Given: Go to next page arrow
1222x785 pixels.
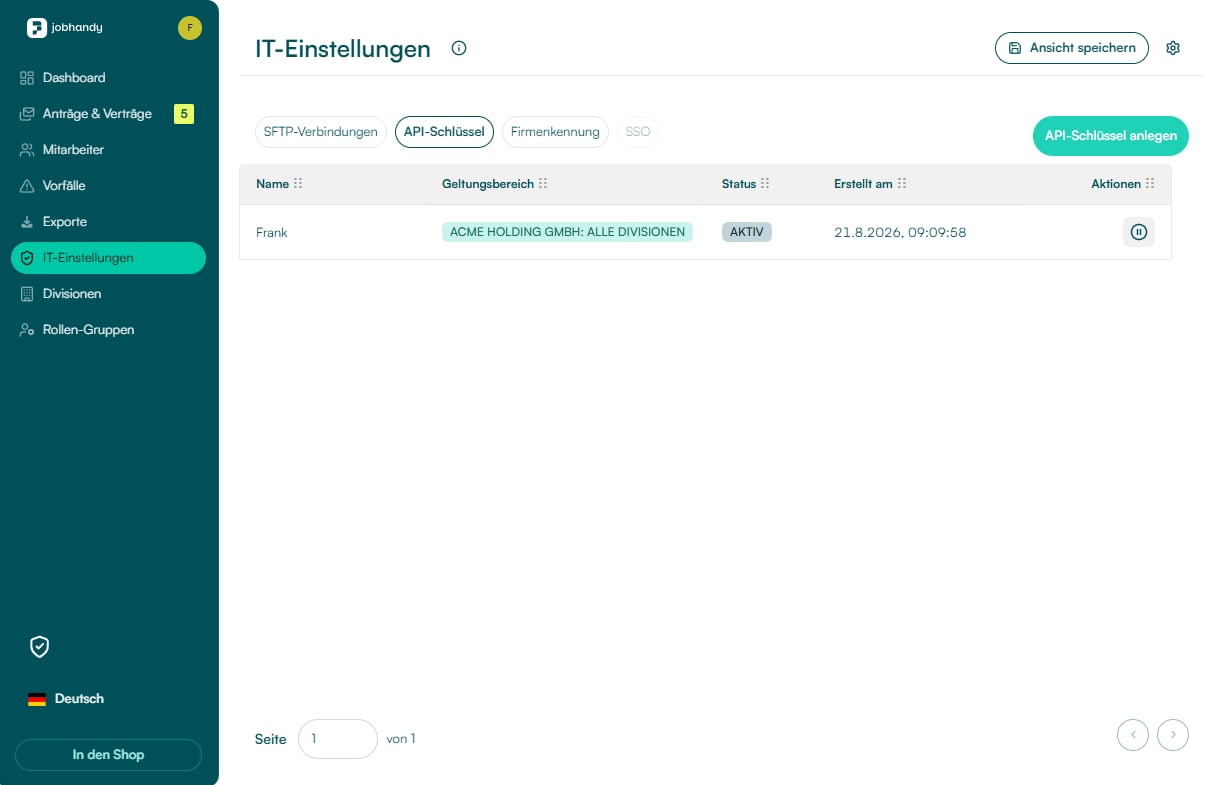Looking at the screenshot, I should point(1173,735).
